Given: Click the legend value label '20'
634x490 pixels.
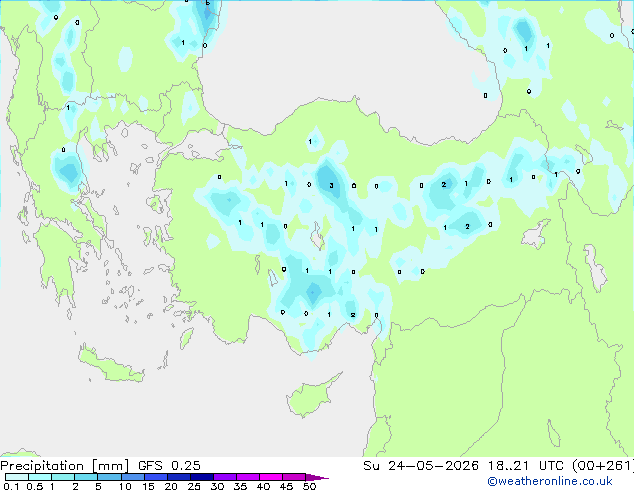Looking at the screenshot, I should point(171,486).
